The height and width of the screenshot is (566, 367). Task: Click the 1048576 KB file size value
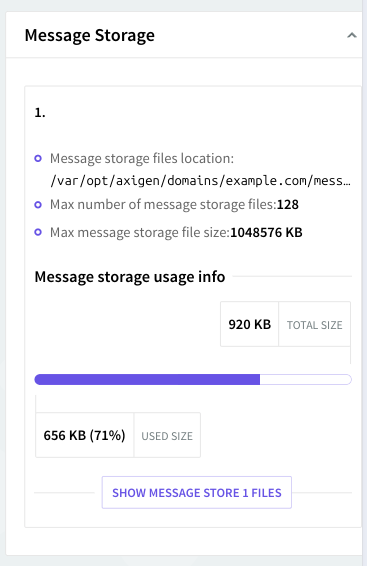pos(266,232)
